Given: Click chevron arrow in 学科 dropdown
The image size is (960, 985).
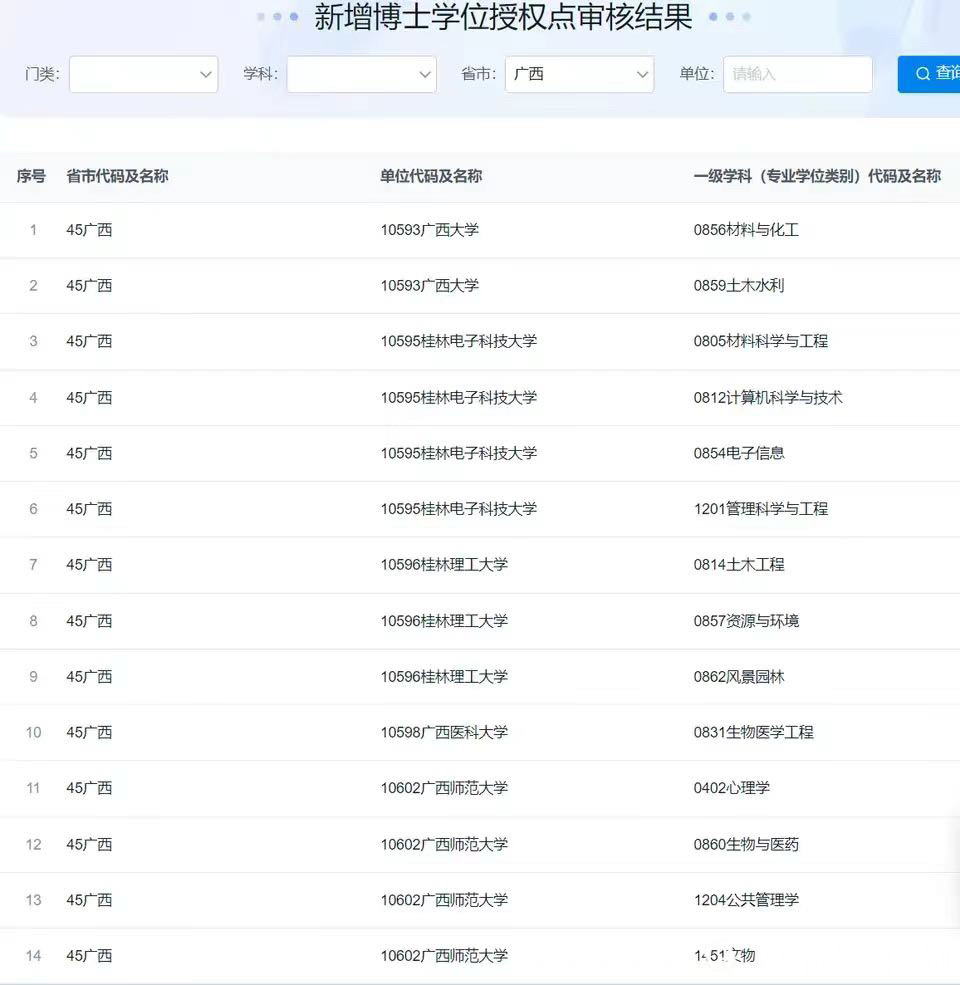Looking at the screenshot, I should [x=424, y=75].
